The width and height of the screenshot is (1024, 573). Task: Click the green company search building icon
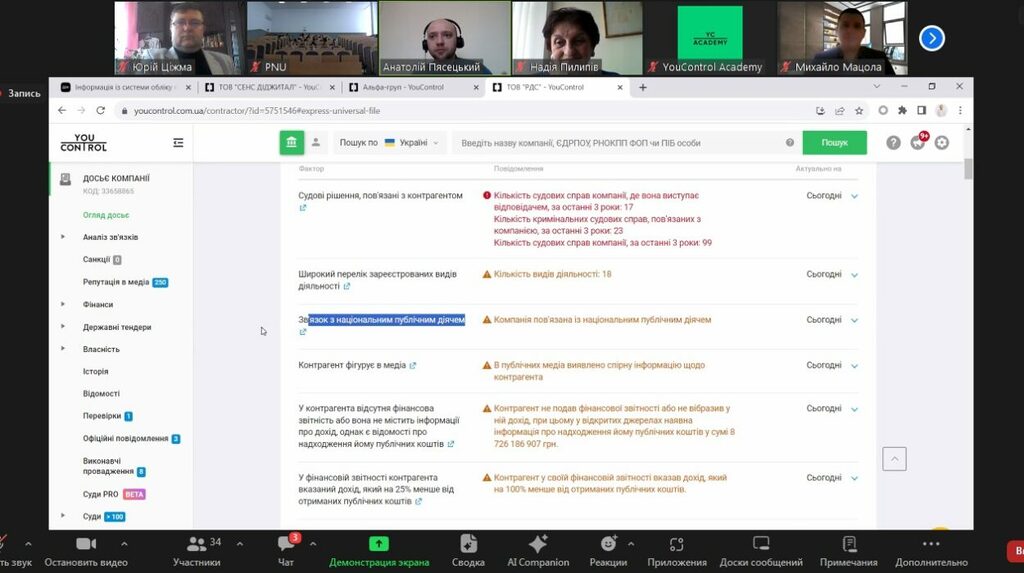(291, 143)
